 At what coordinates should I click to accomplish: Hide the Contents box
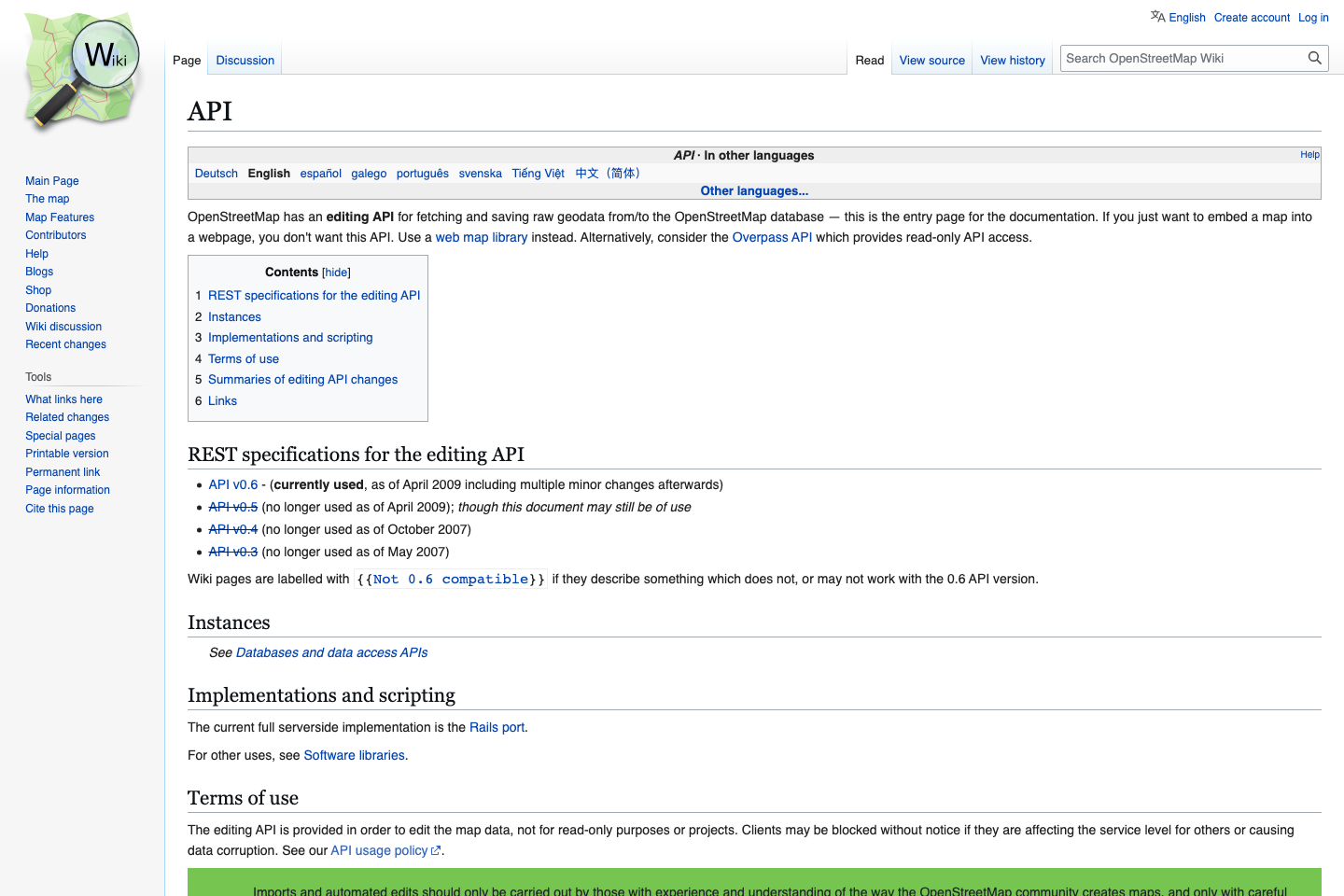tap(335, 272)
